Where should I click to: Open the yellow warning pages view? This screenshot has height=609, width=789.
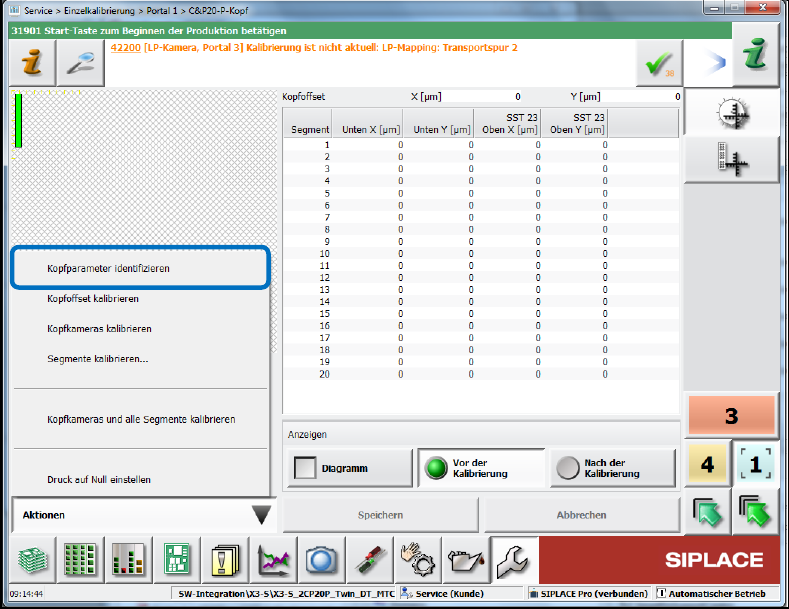click(x=225, y=559)
